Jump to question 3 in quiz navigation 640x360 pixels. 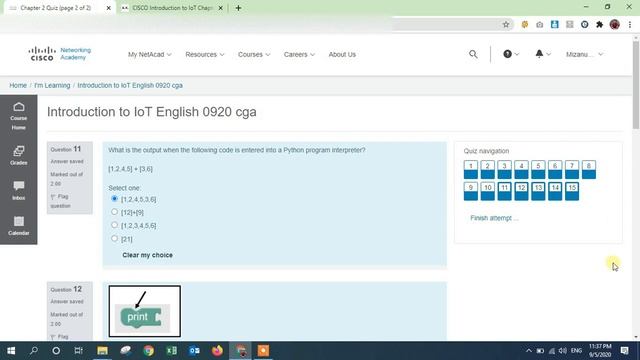504,169
